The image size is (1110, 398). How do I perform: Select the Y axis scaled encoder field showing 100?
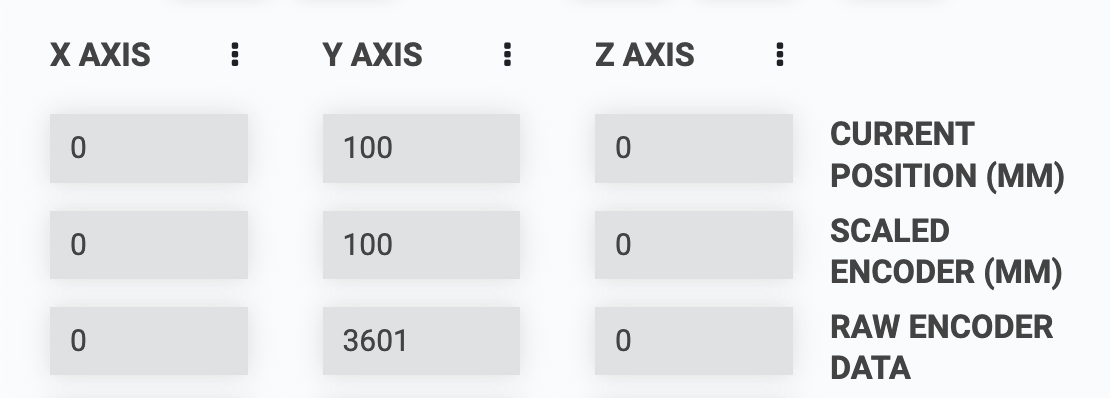pyautogui.click(x=421, y=244)
